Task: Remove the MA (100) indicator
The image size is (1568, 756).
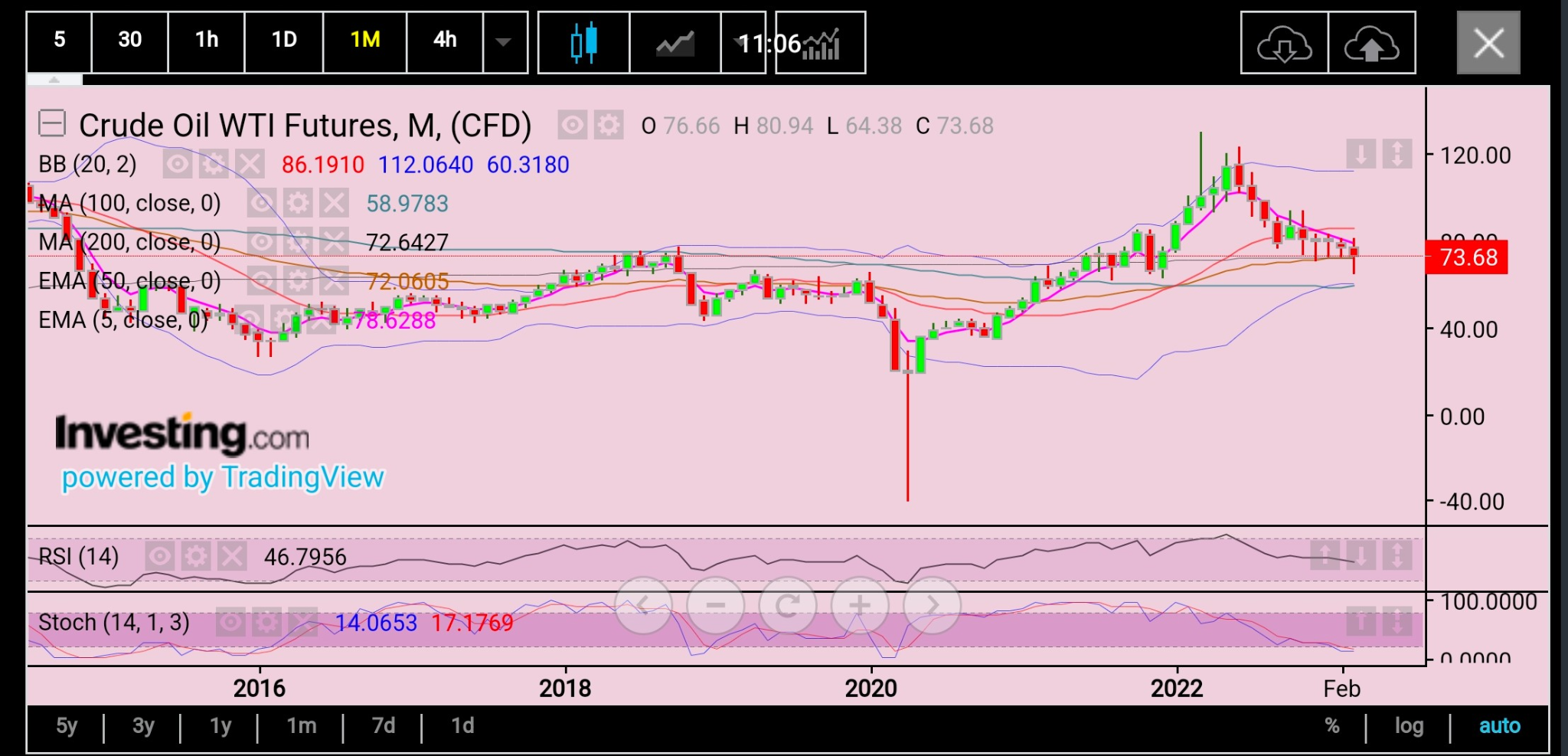Action: click(x=335, y=203)
